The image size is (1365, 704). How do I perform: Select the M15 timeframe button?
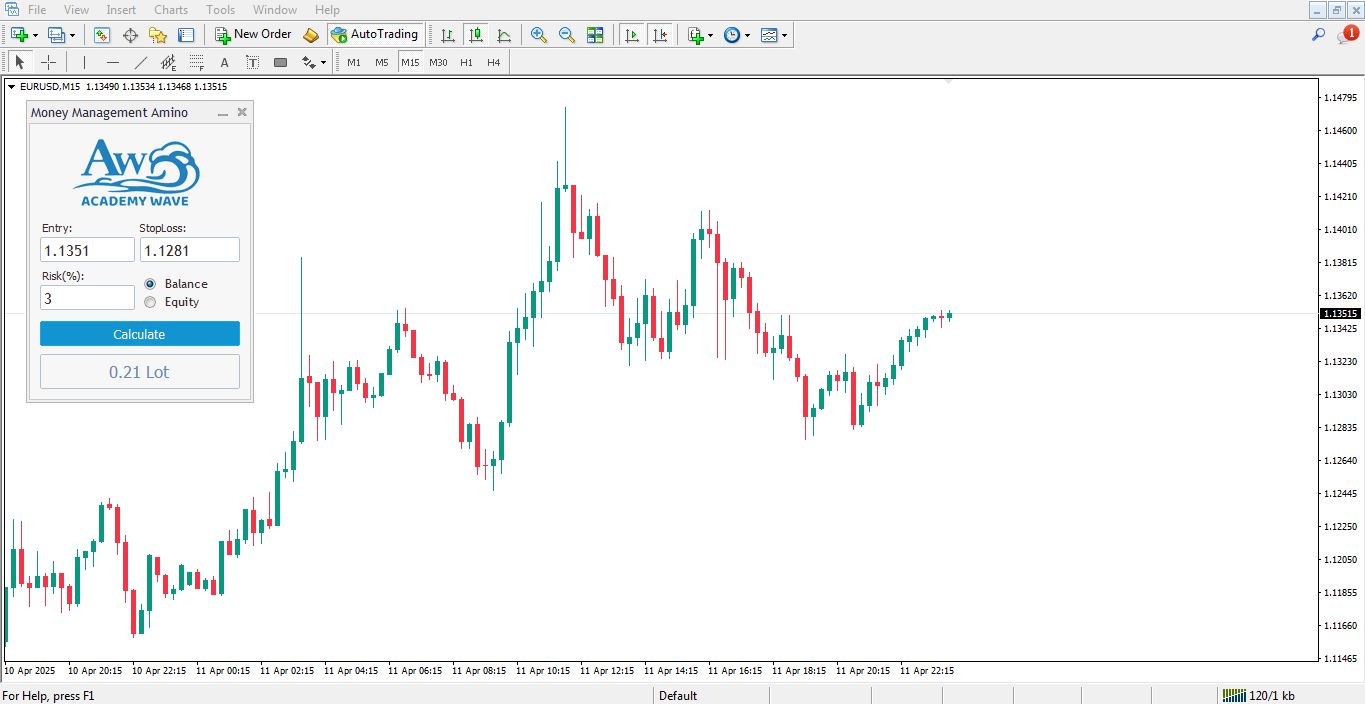410,62
